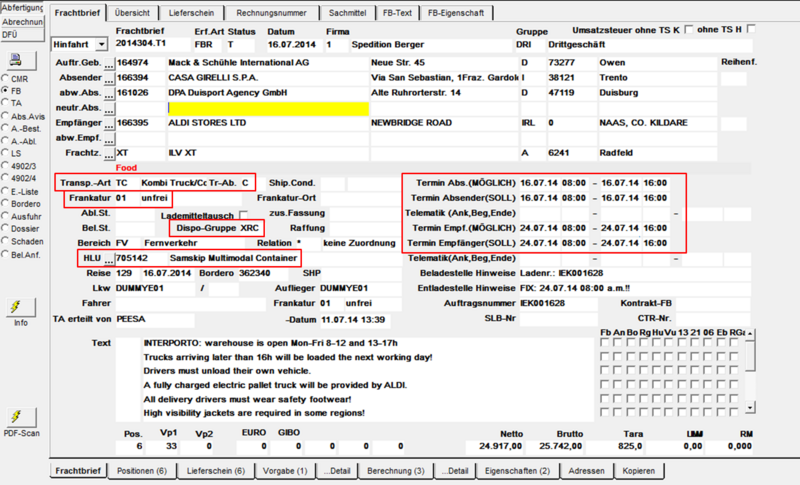
Task: Switch to the Lieferschein top tab
Action: click(191, 13)
